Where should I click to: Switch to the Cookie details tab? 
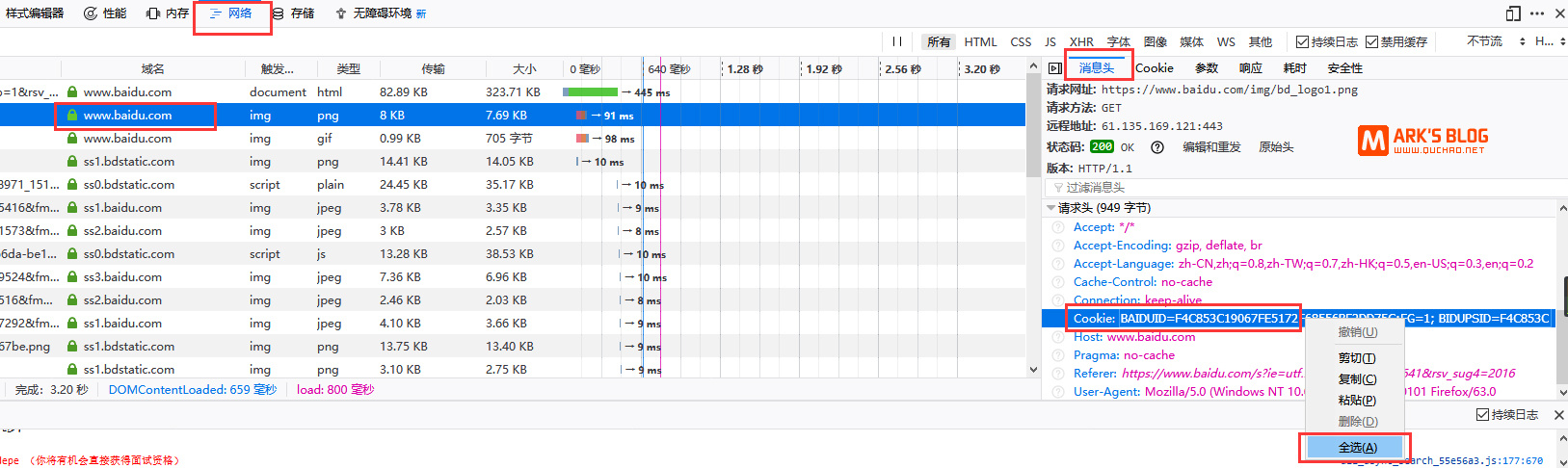pos(1155,68)
